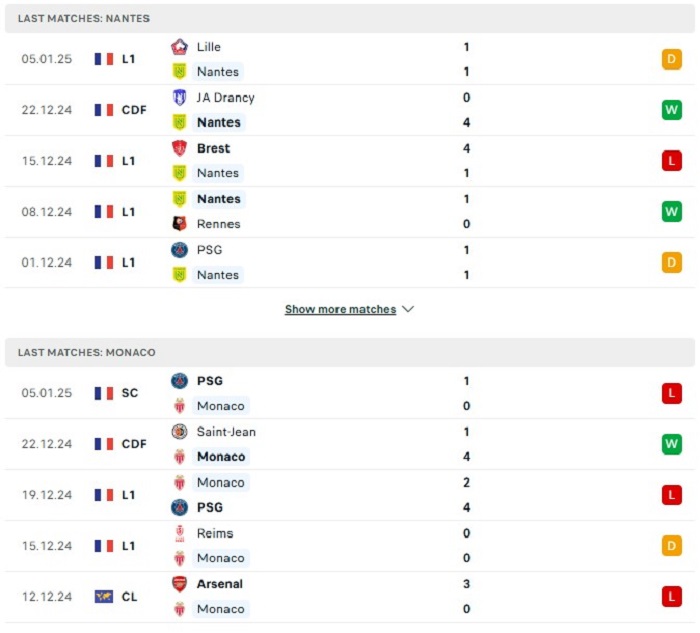Click the Arsenal club crest
Screen dimensions: 700x633
179,584
